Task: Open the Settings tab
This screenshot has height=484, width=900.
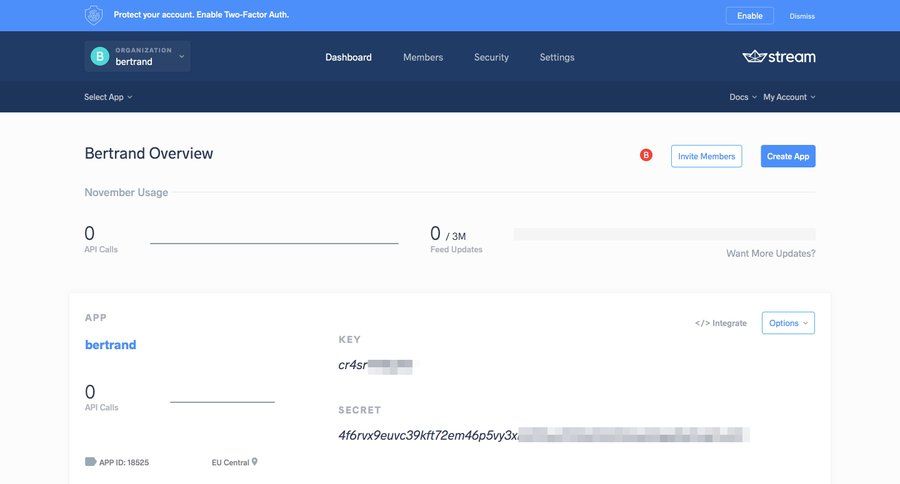Action: [x=557, y=57]
